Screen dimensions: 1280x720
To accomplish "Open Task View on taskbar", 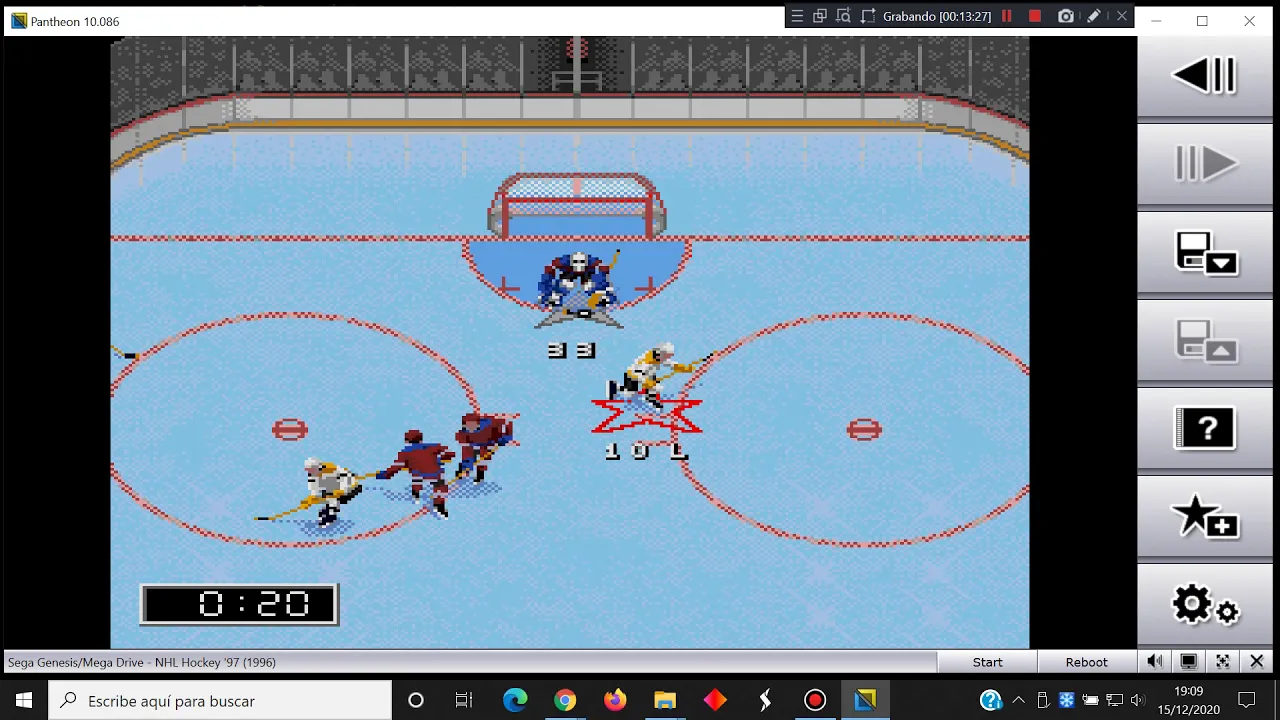I will 464,700.
